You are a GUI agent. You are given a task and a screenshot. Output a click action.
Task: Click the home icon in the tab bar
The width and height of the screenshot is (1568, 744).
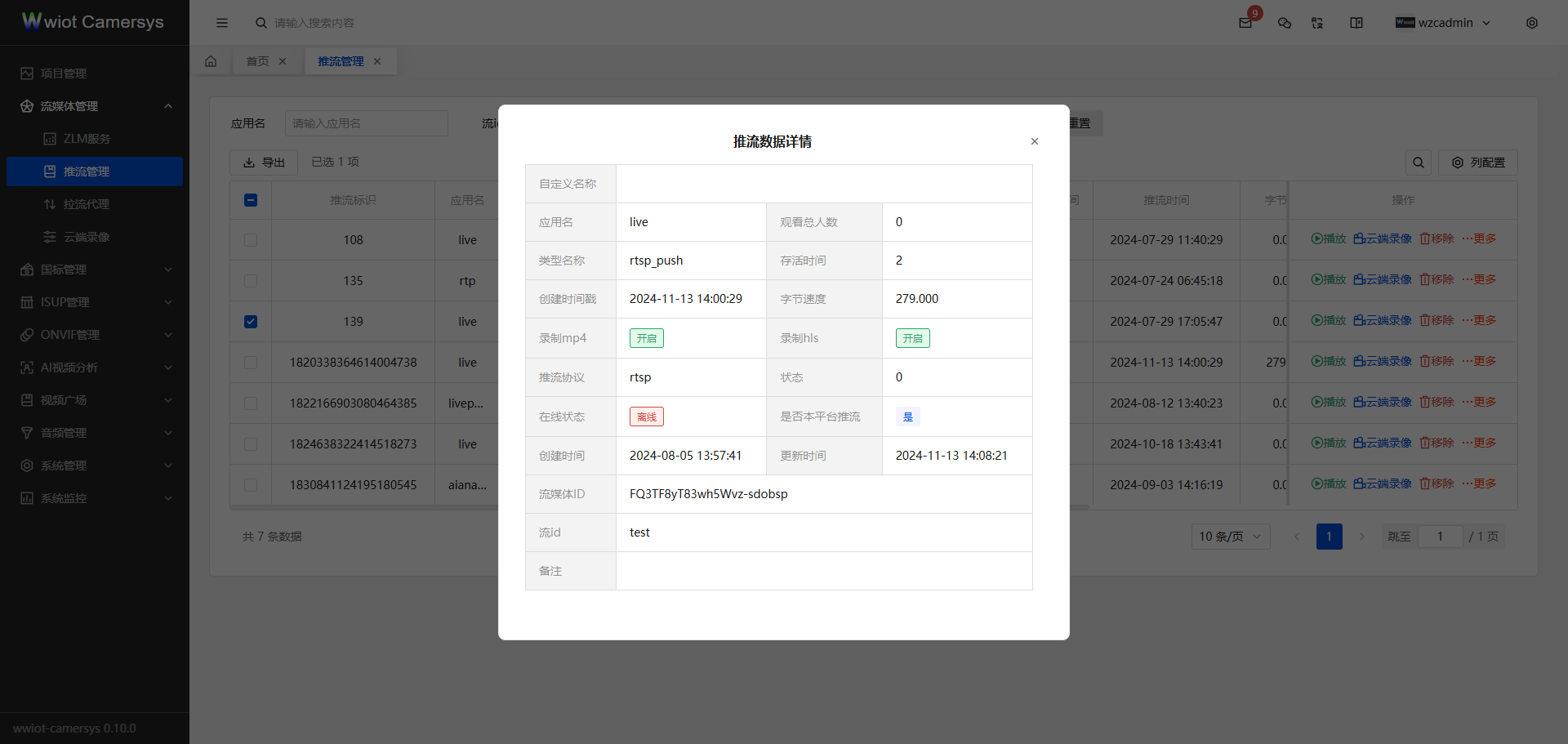(x=211, y=61)
